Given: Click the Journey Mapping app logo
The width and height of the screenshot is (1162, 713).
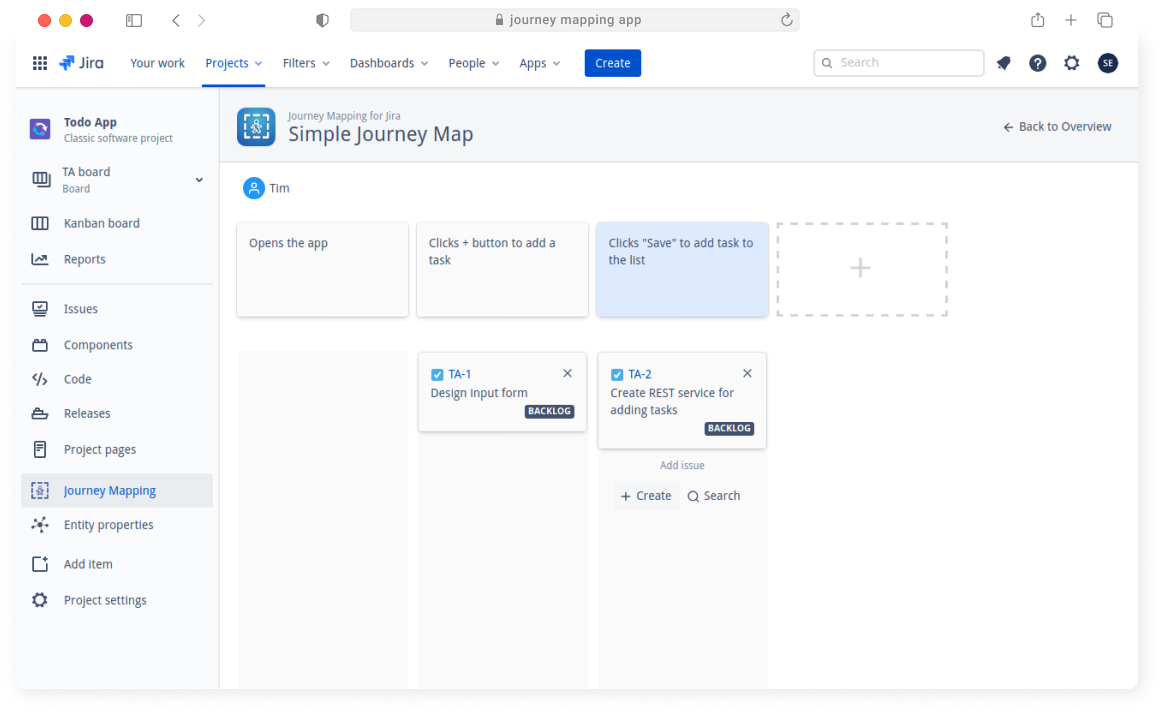Looking at the screenshot, I should click(256, 127).
